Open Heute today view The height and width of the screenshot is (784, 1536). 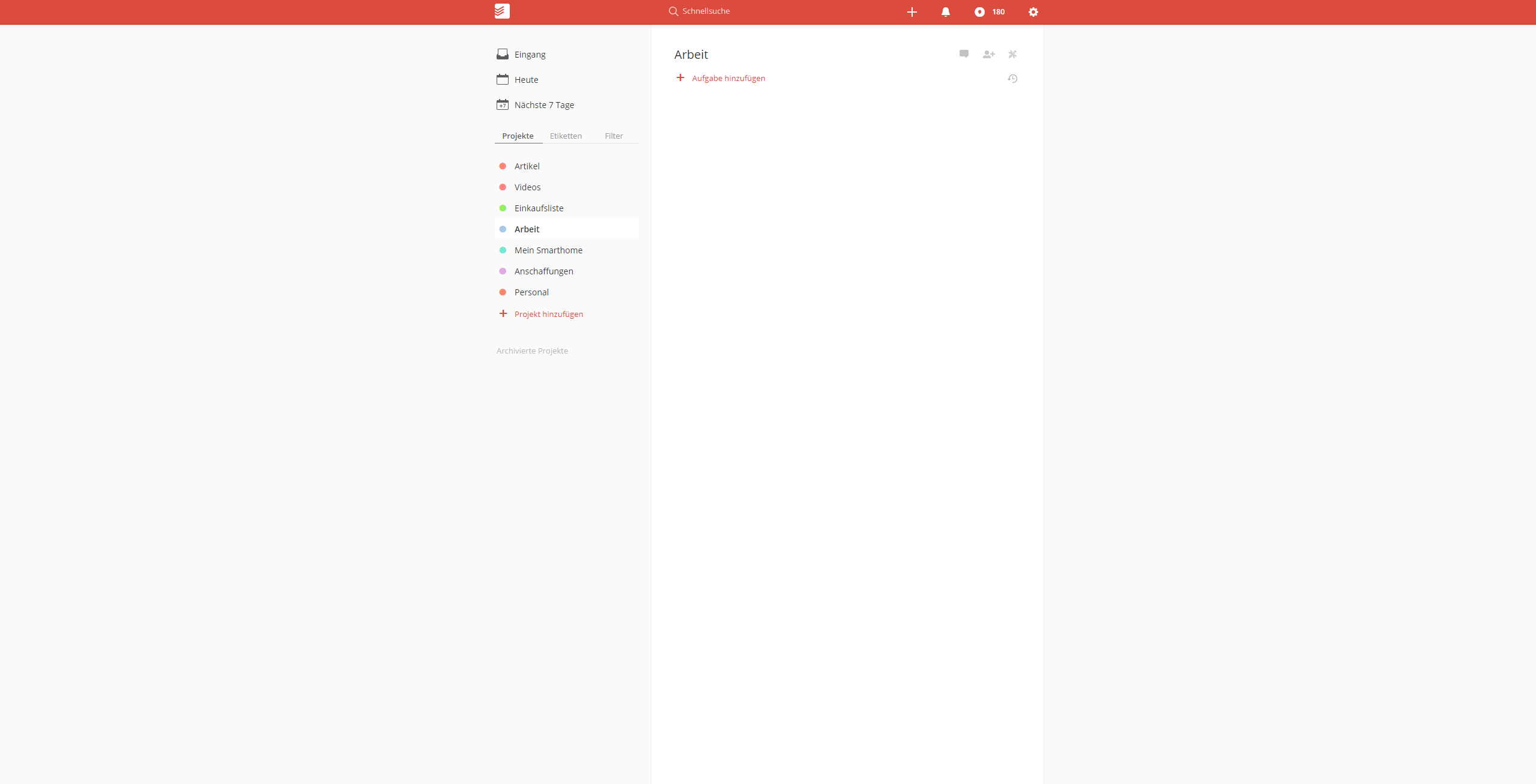pos(526,80)
